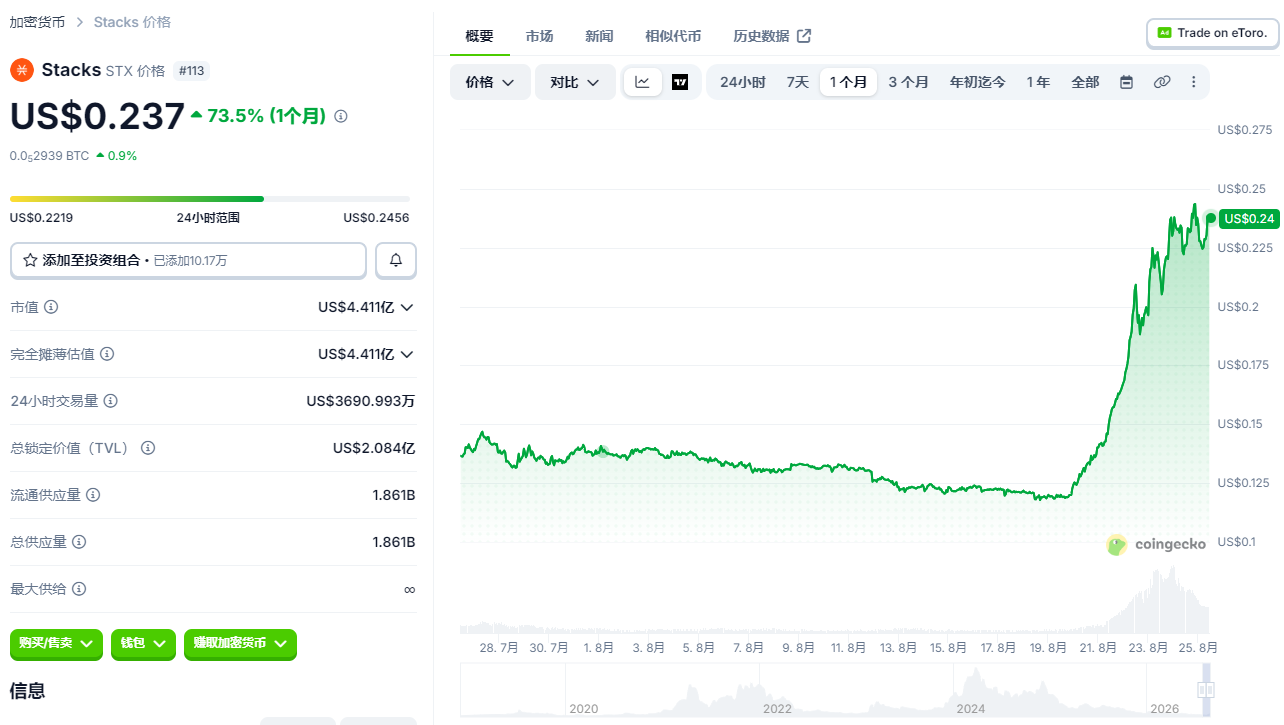Click the Ad badge on eToro button
This screenshot has width=1284, height=725.
[1164, 33]
